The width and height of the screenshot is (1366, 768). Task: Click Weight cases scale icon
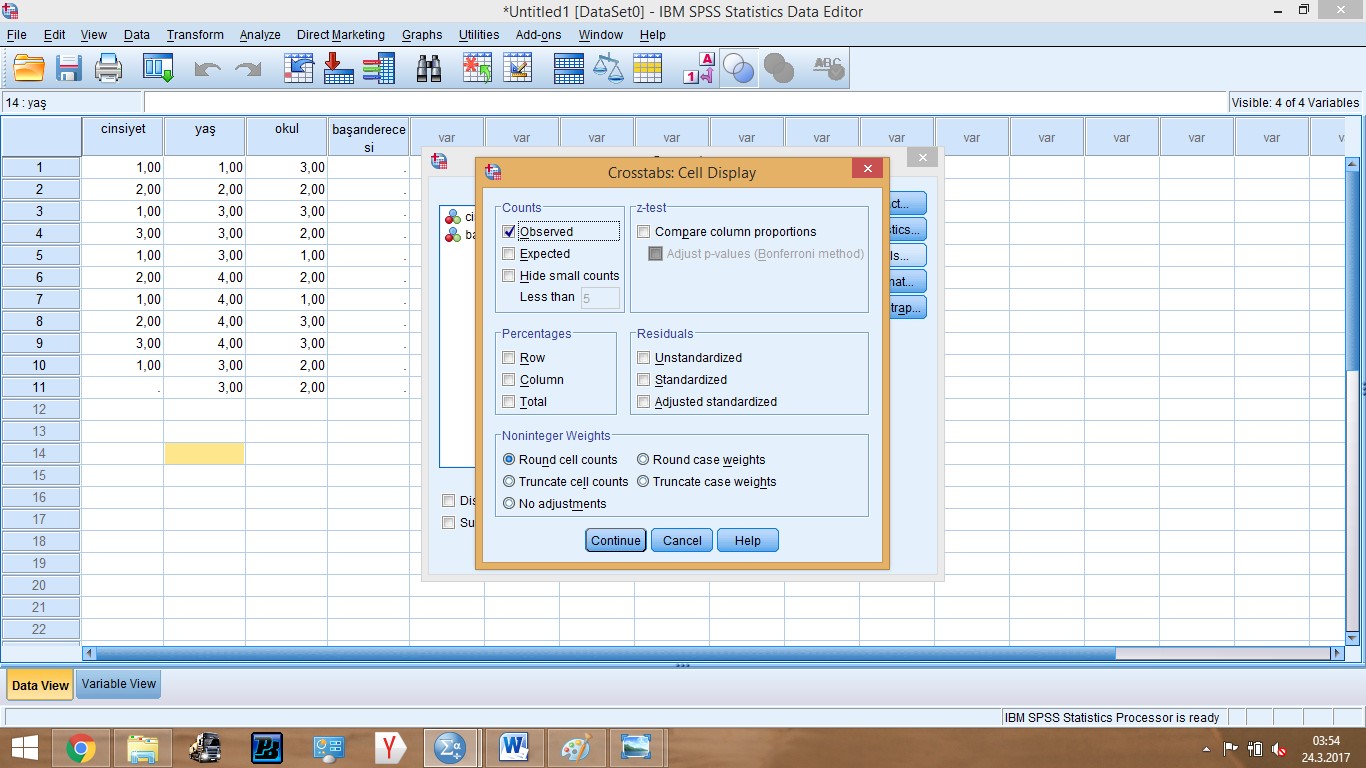tap(608, 68)
